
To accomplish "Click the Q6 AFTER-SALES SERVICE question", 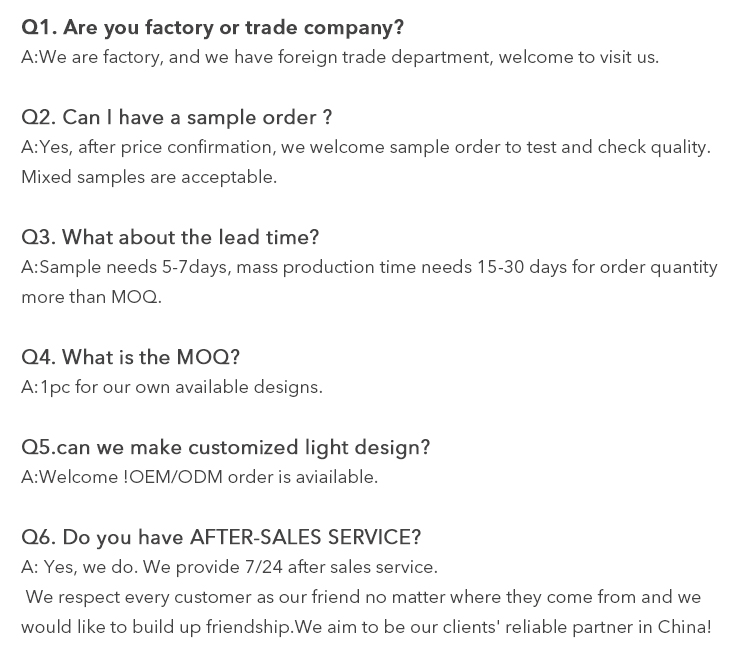I will pos(221,537).
